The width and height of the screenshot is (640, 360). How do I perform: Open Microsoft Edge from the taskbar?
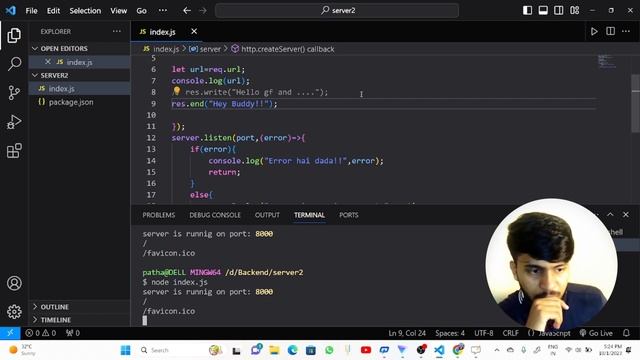point(292,350)
